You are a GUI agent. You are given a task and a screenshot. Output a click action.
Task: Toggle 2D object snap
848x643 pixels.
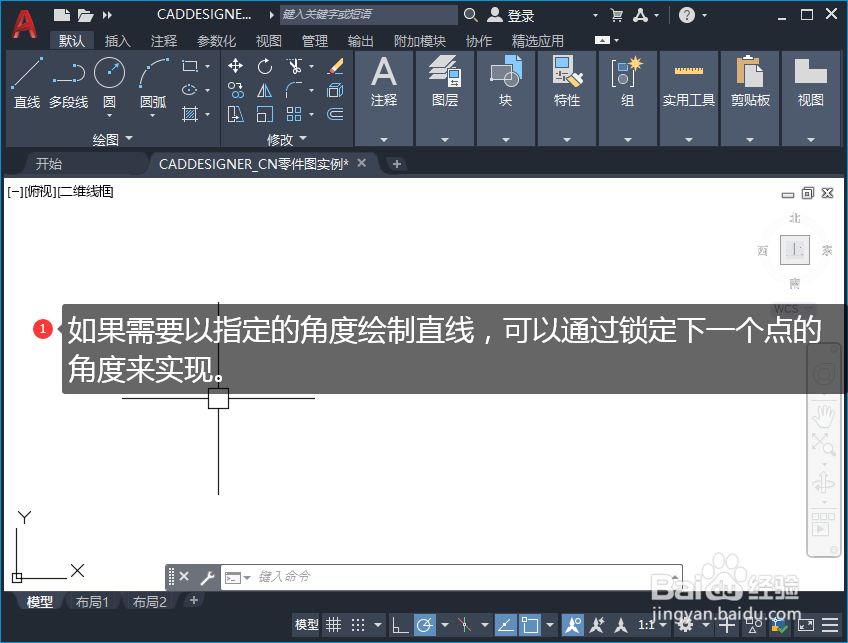pos(529,625)
